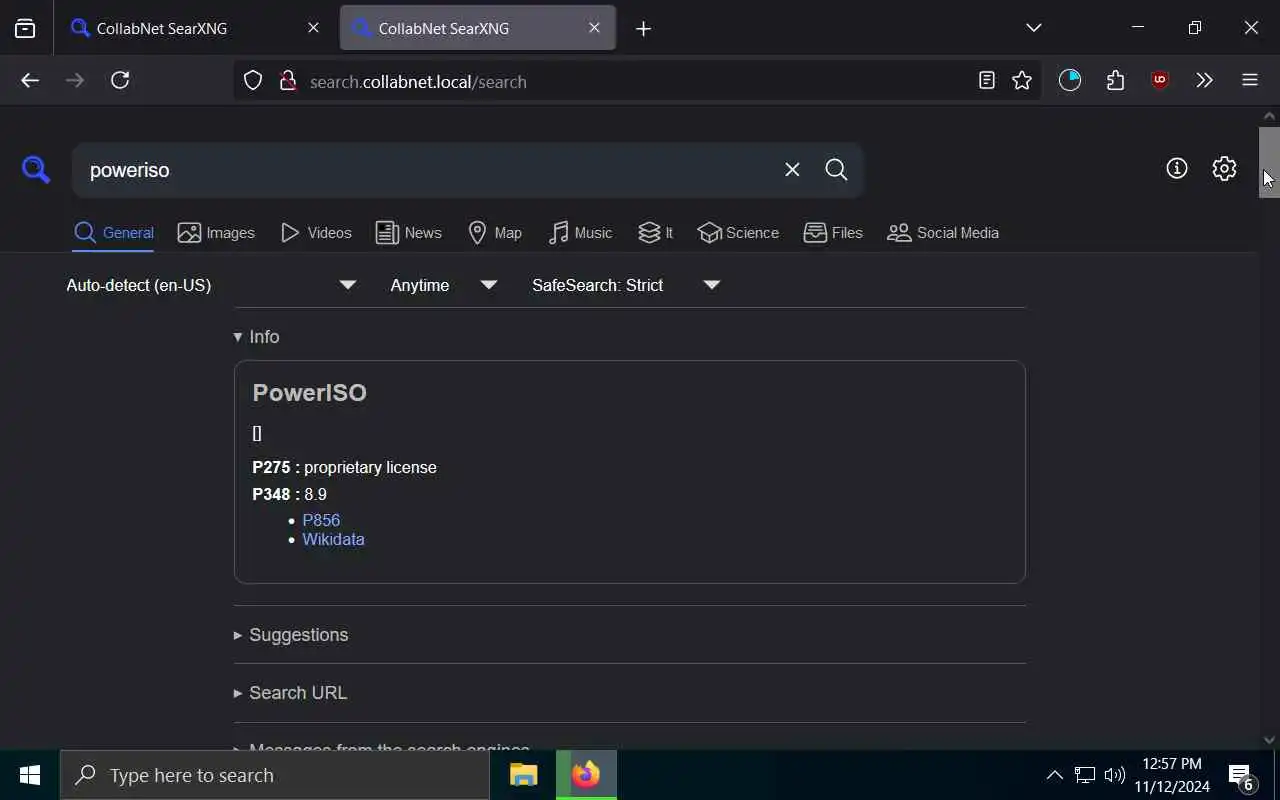This screenshot has width=1280, height=800.
Task: Bookmark this page with star
Action: click(x=1022, y=81)
